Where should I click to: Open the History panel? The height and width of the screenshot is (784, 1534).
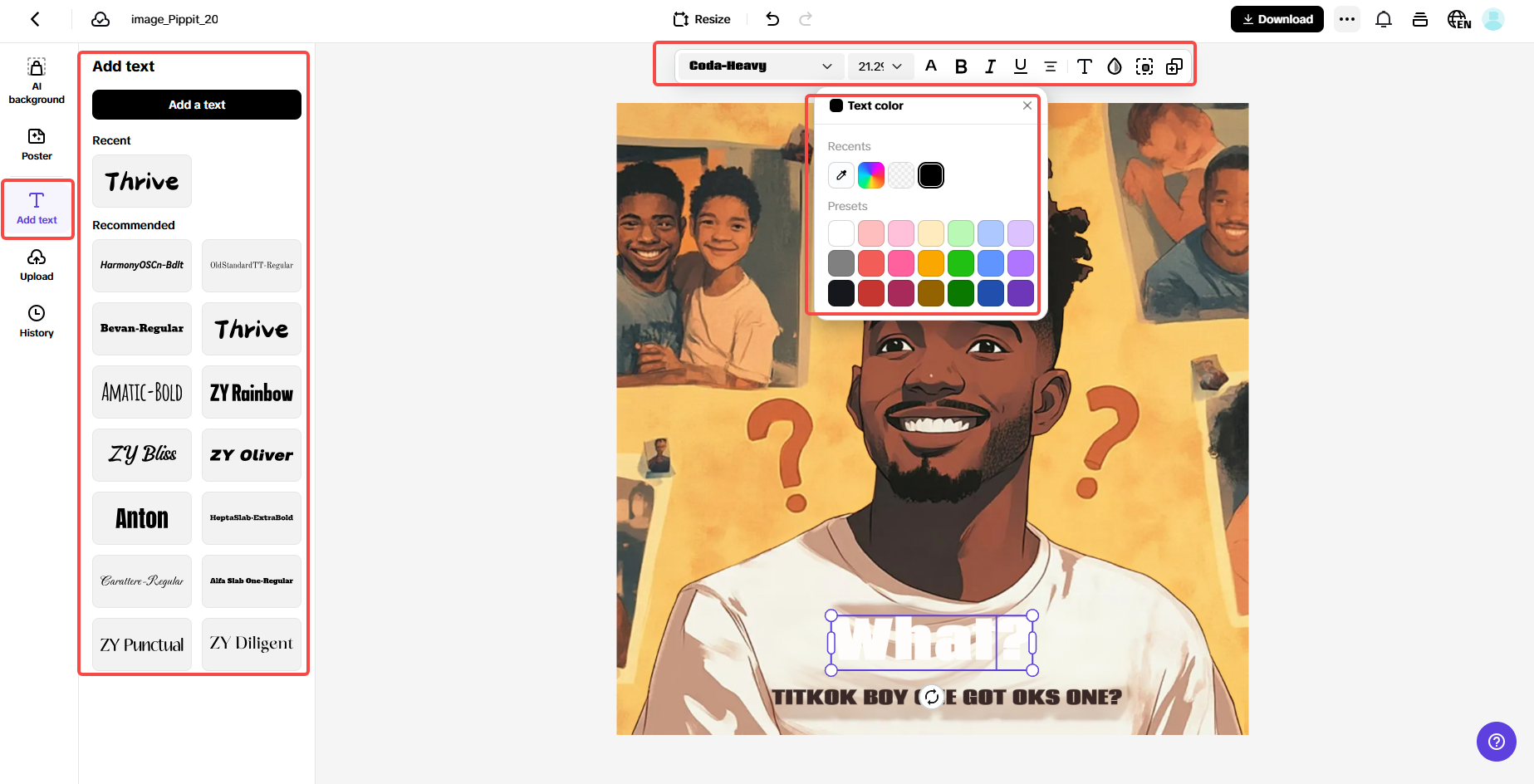point(36,321)
